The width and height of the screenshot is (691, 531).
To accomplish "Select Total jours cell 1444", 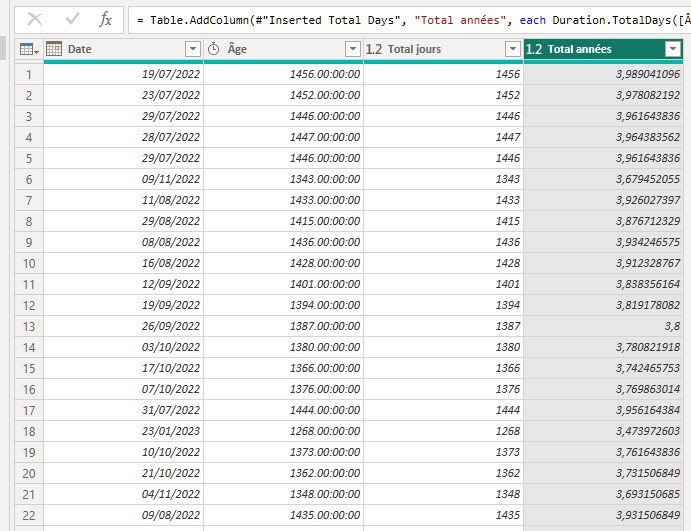I will tap(443, 410).
